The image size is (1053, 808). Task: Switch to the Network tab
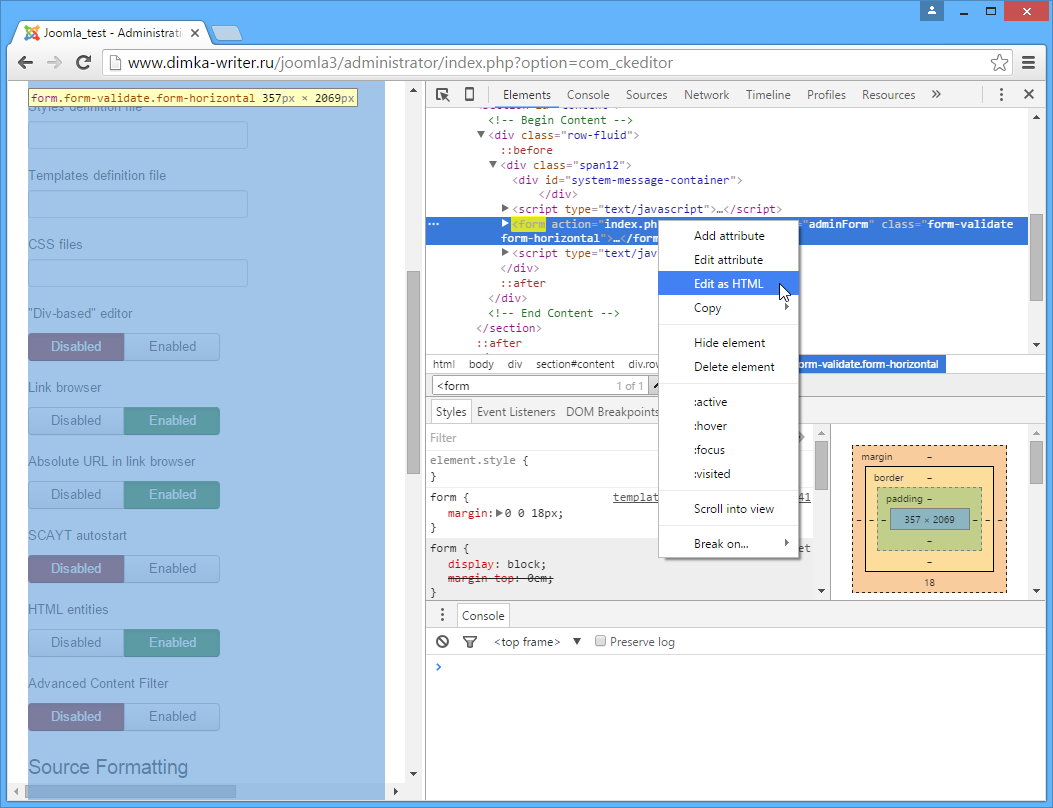[x=706, y=95]
